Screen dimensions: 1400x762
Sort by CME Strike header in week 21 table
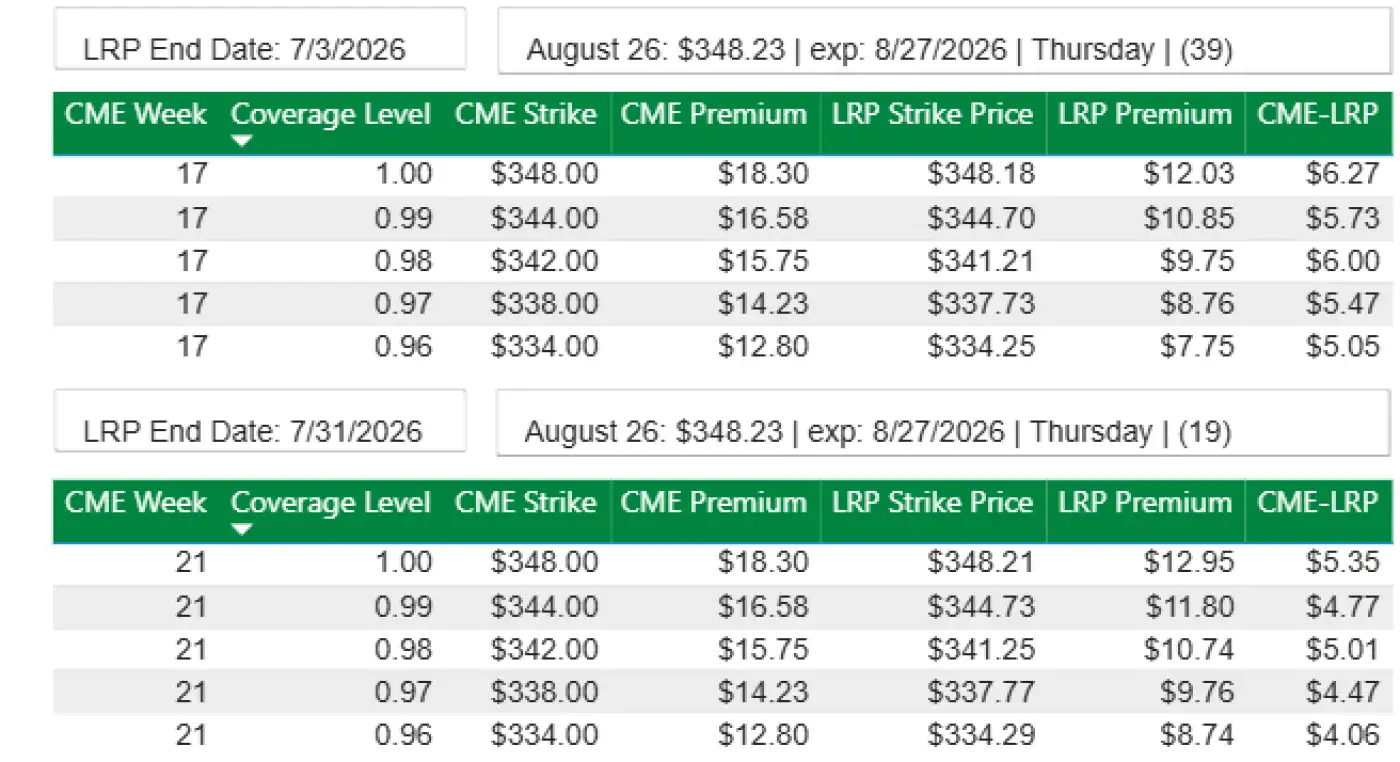[x=526, y=502]
